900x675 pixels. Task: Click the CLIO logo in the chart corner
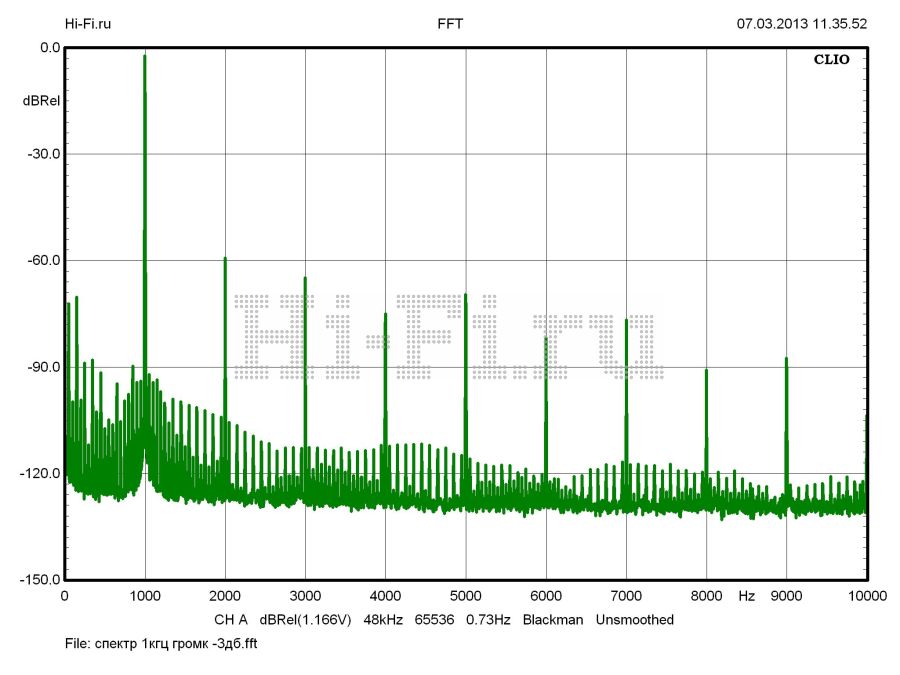tap(831, 60)
